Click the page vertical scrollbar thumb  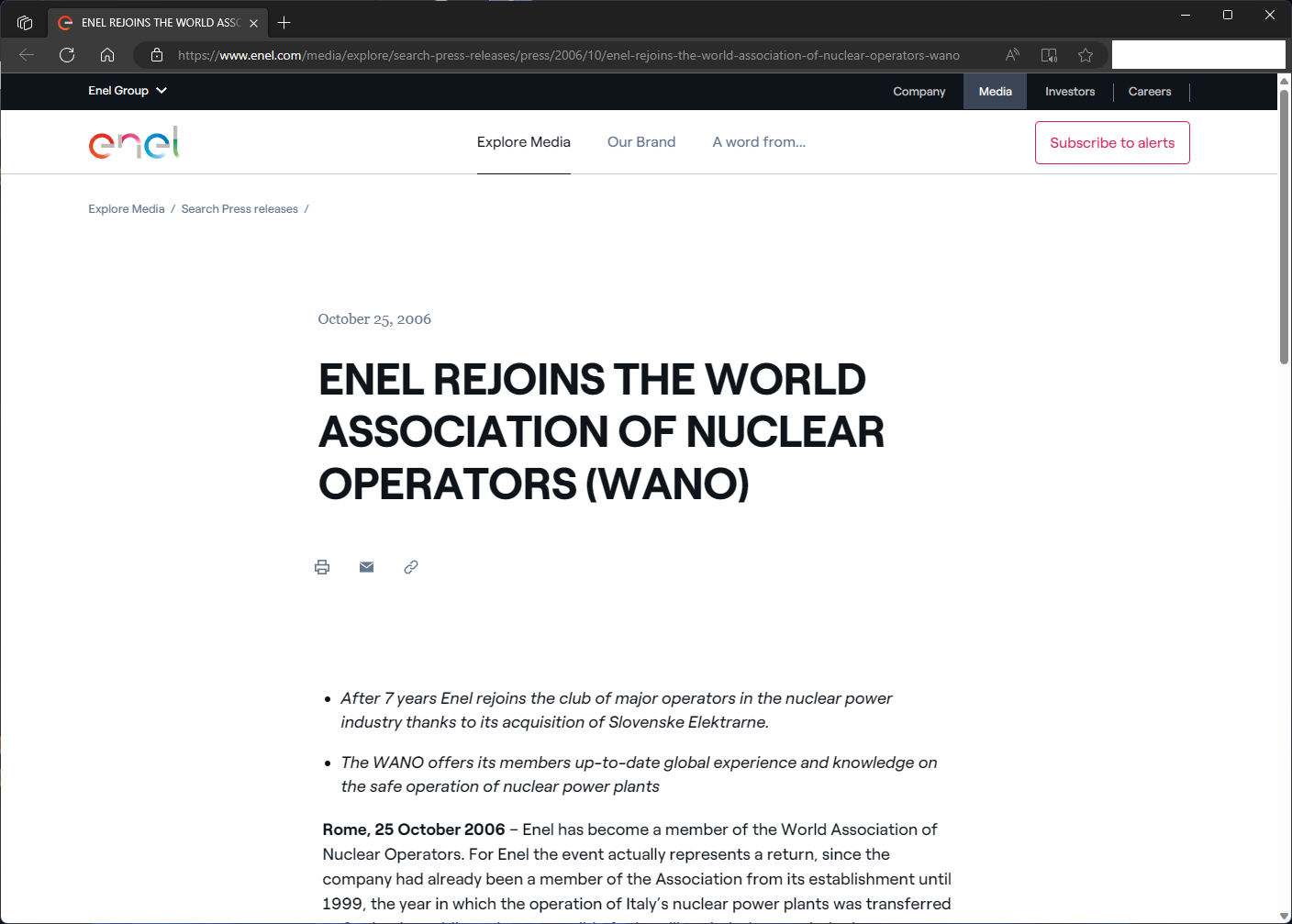coord(1284,227)
